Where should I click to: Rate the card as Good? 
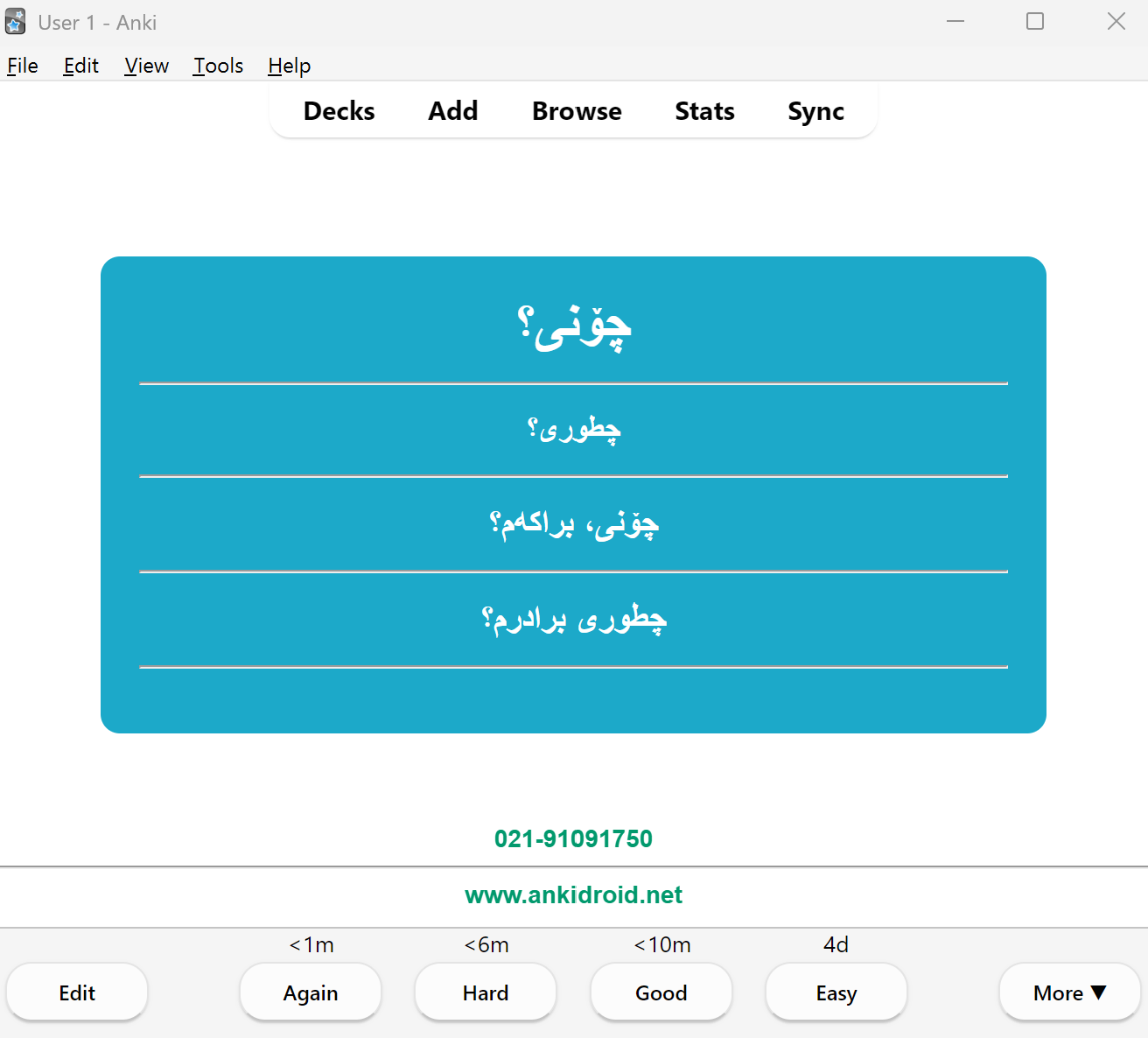point(661,992)
